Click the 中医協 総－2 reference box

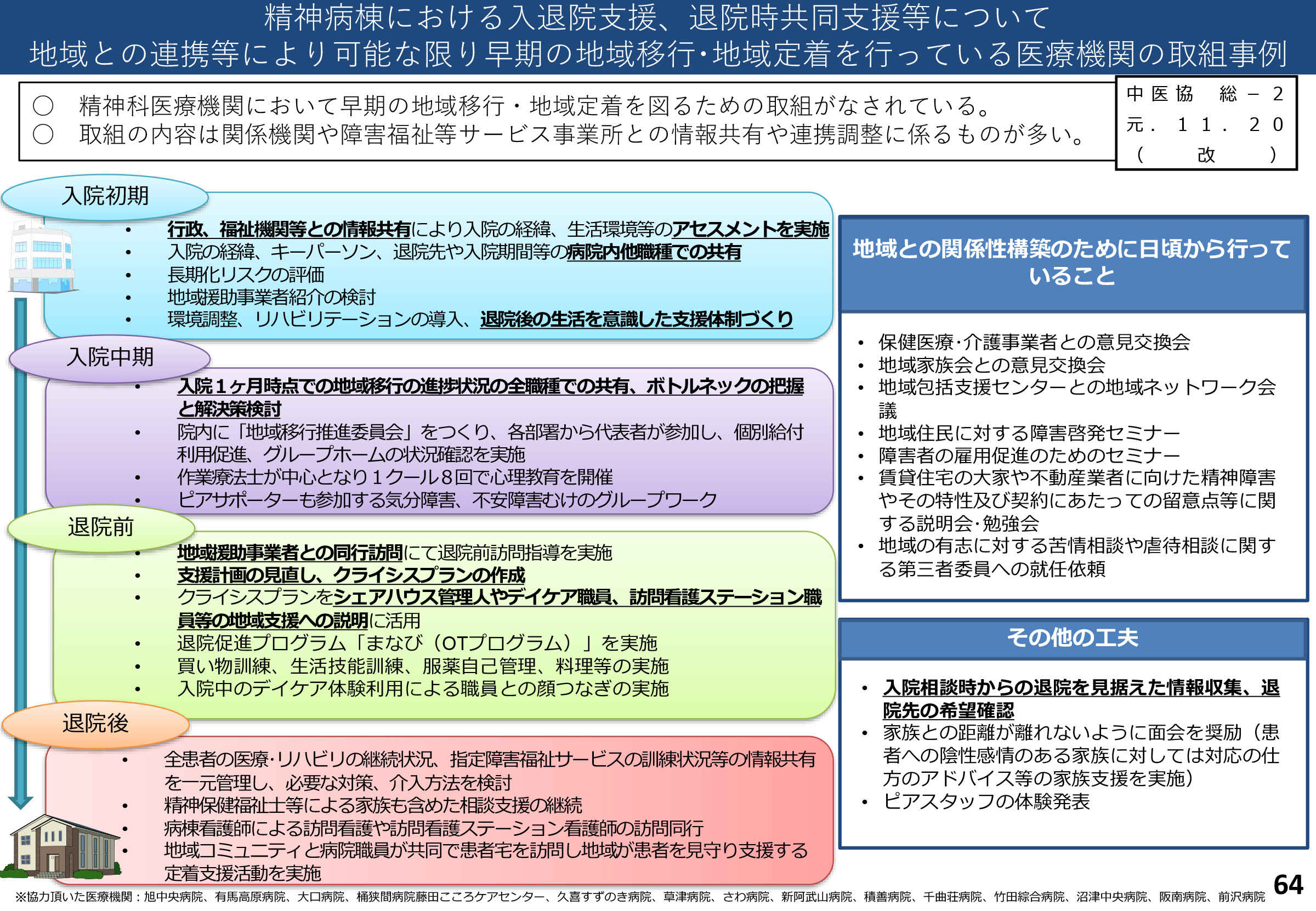coord(1205,124)
